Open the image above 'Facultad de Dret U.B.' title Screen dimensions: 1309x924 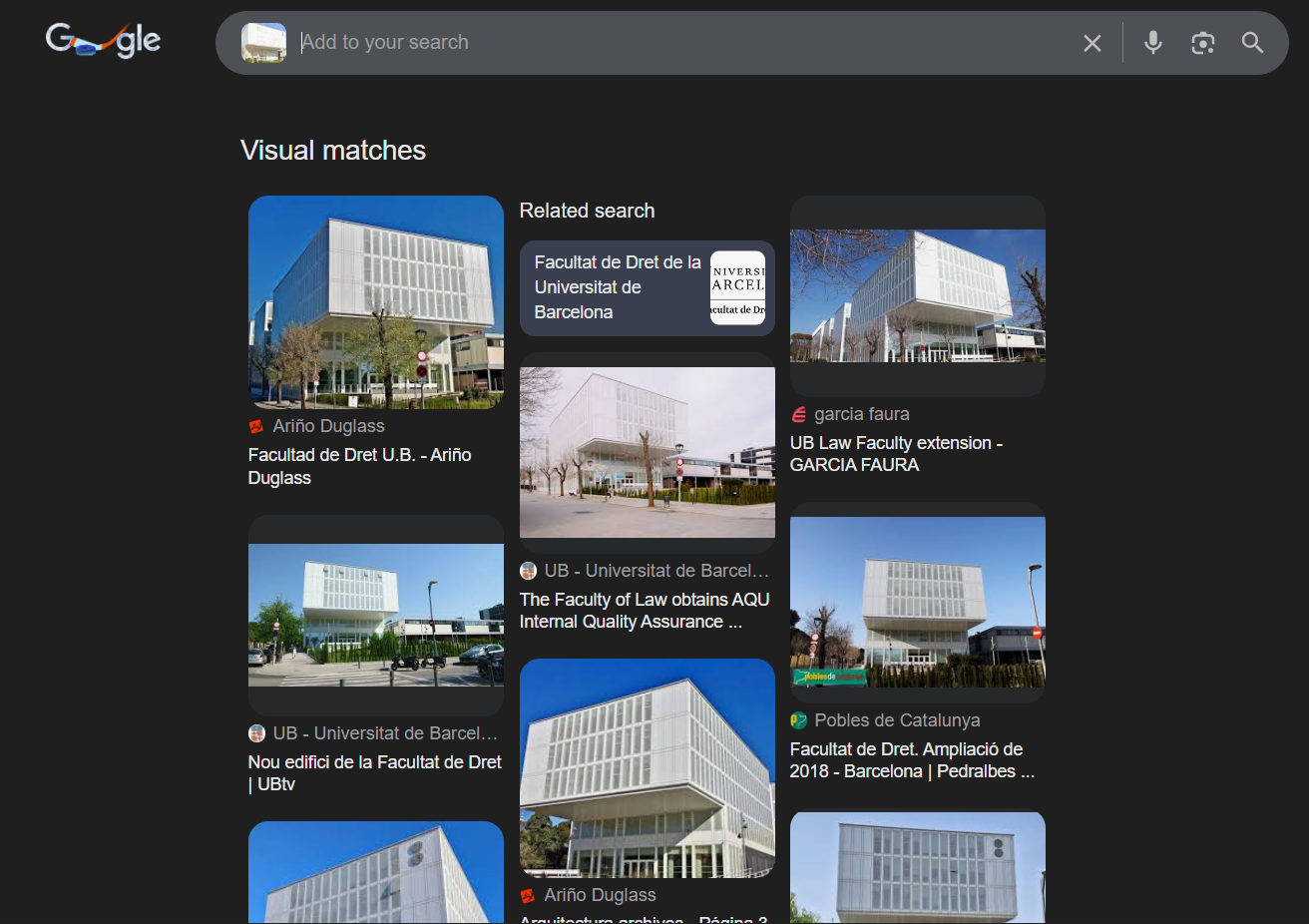point(376,302)
